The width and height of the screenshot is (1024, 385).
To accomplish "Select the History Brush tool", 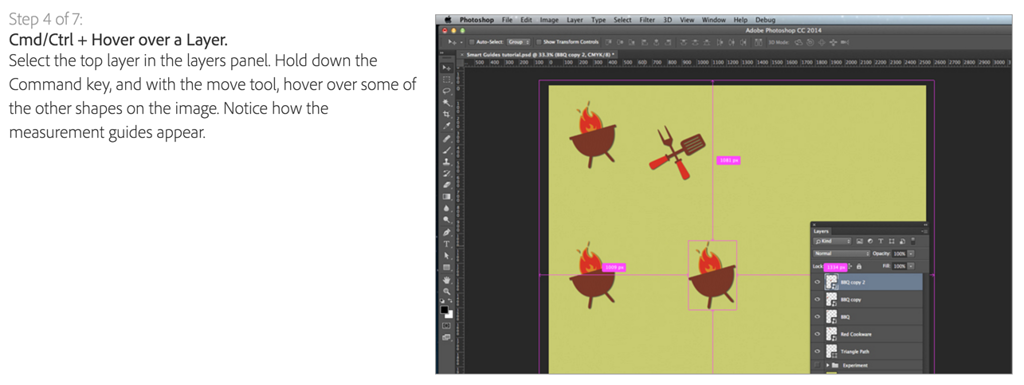I will 447,174.
